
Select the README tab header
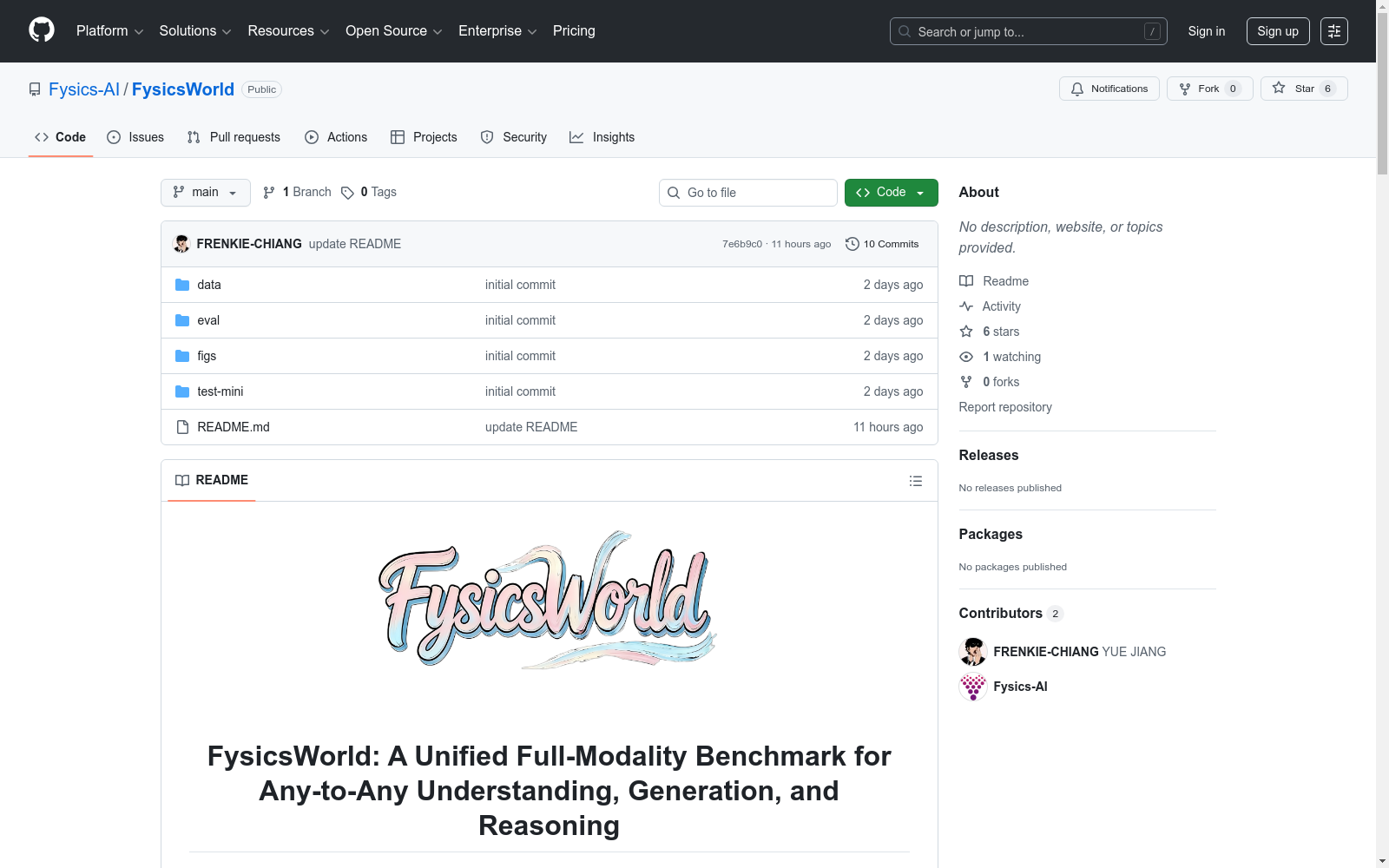tap(212, 480)
